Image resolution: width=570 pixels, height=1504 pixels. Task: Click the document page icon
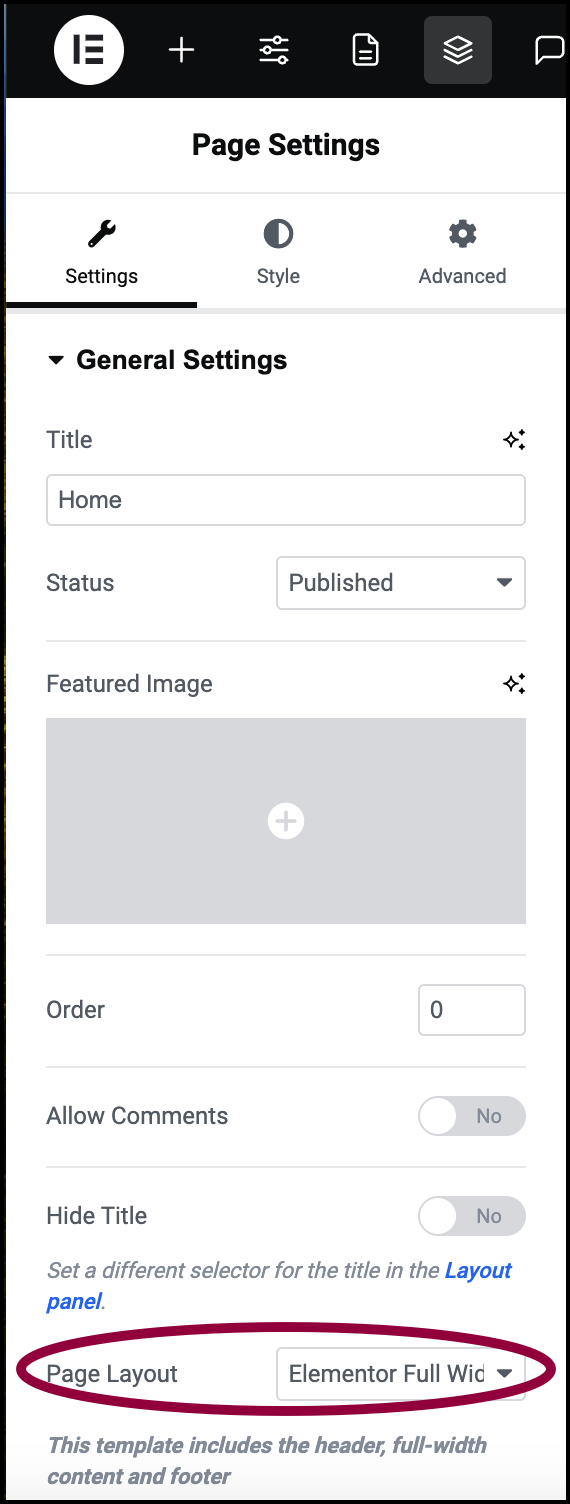click(366, 50)
